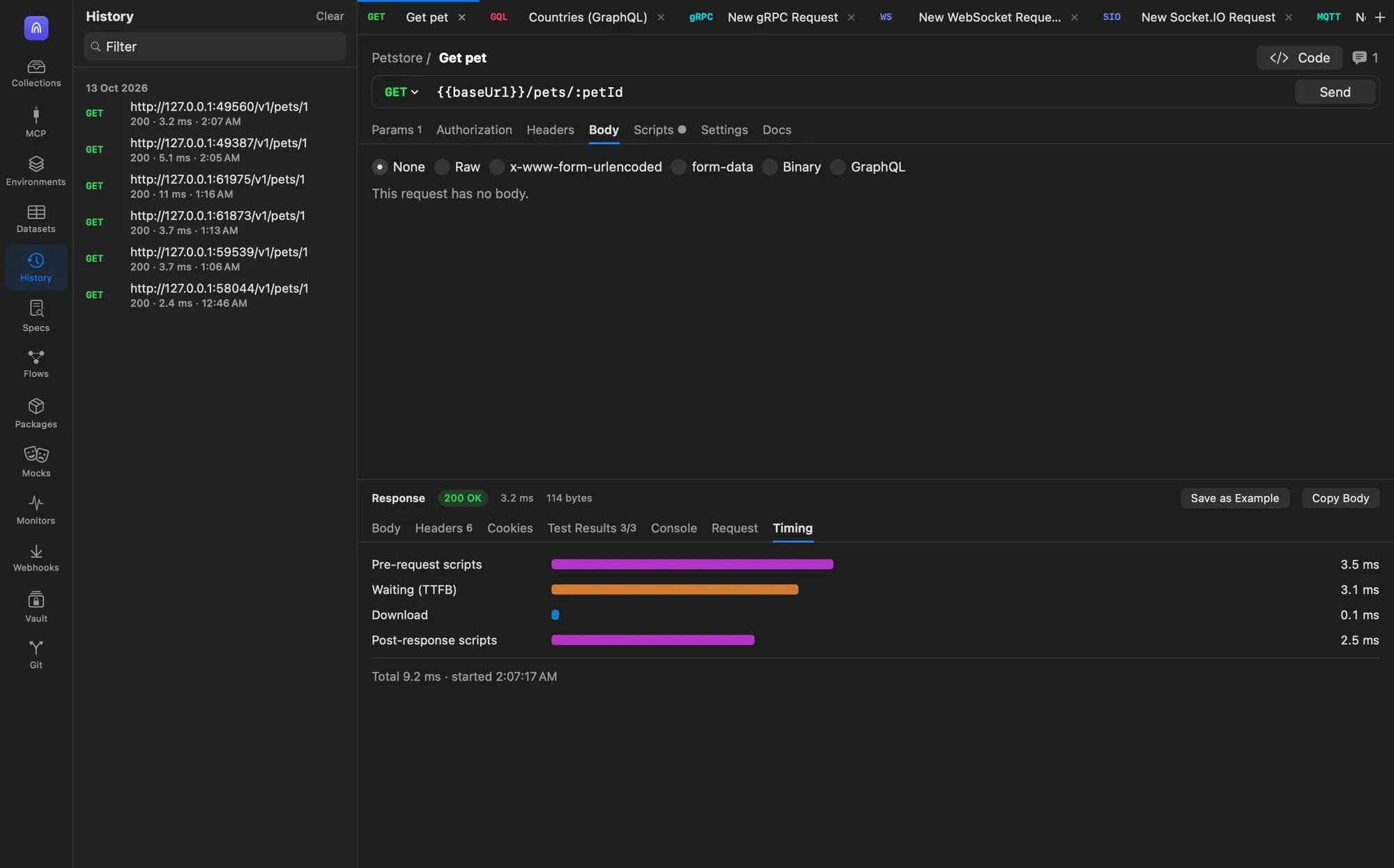Open the Git section
This screenshot has width=1394, height=868.
(36, 655)
